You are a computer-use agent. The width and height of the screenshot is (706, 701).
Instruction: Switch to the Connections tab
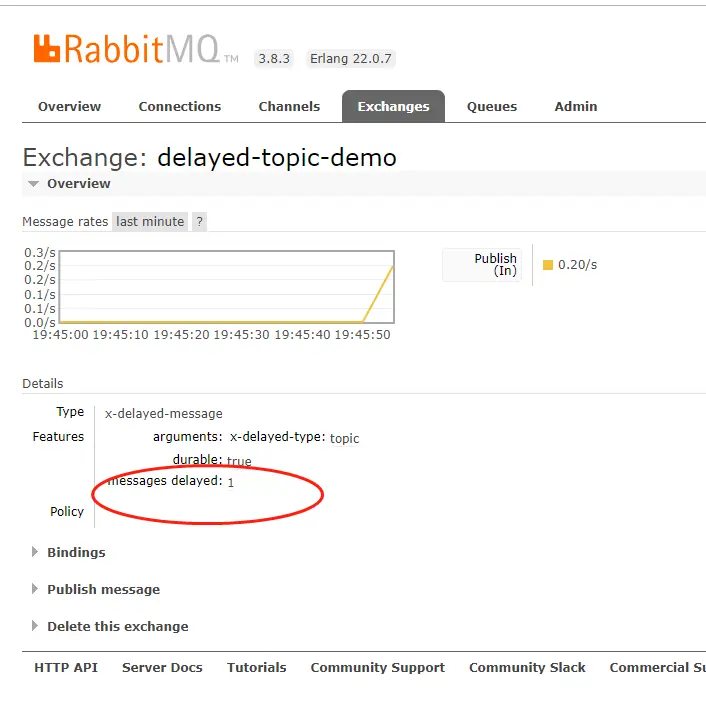(180, 106)
